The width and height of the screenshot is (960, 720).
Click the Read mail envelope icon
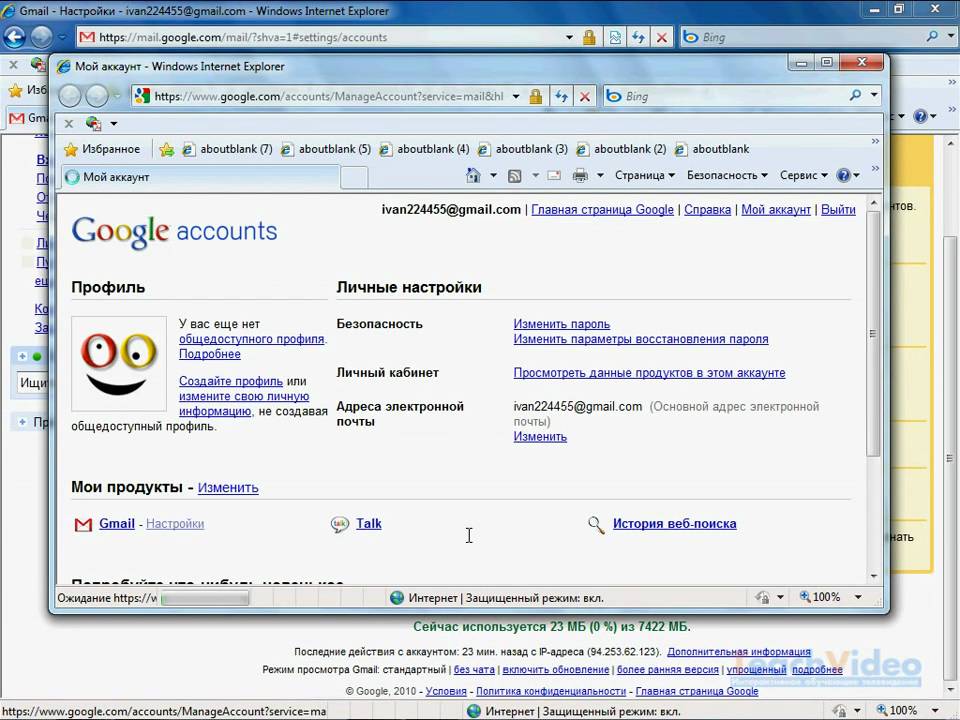553,176
